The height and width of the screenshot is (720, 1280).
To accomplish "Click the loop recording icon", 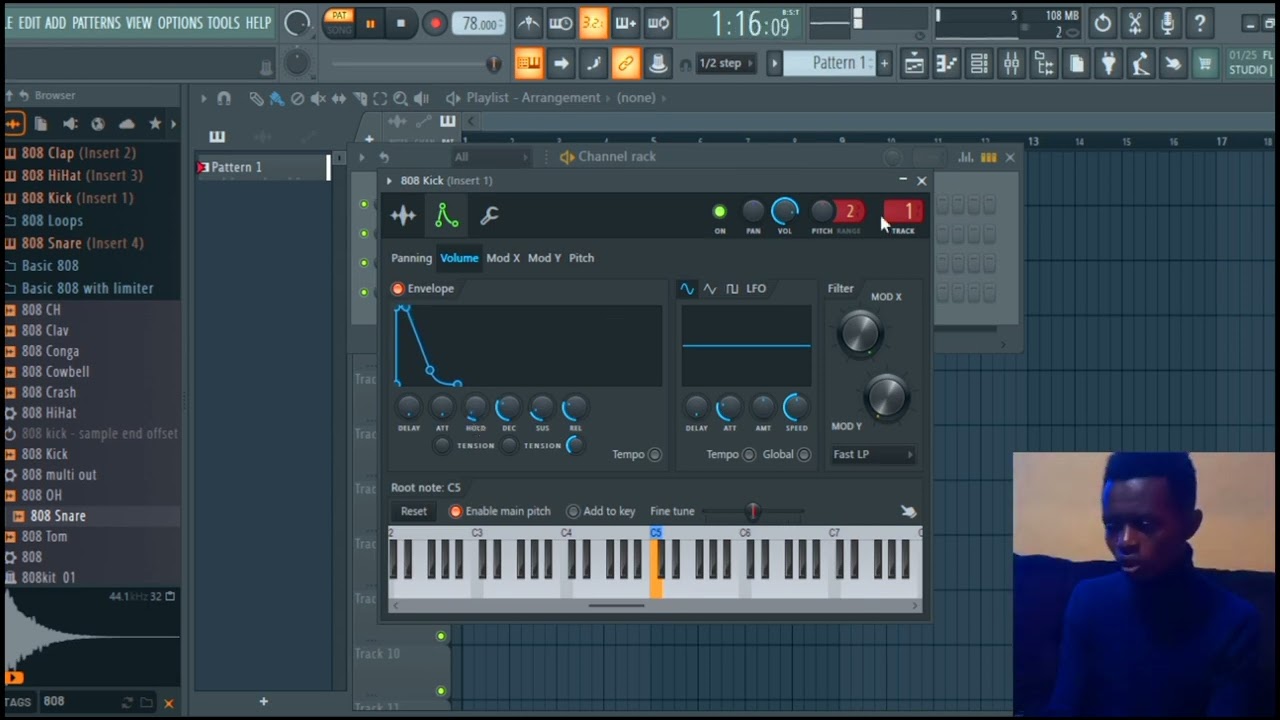I will pos(658,23).
